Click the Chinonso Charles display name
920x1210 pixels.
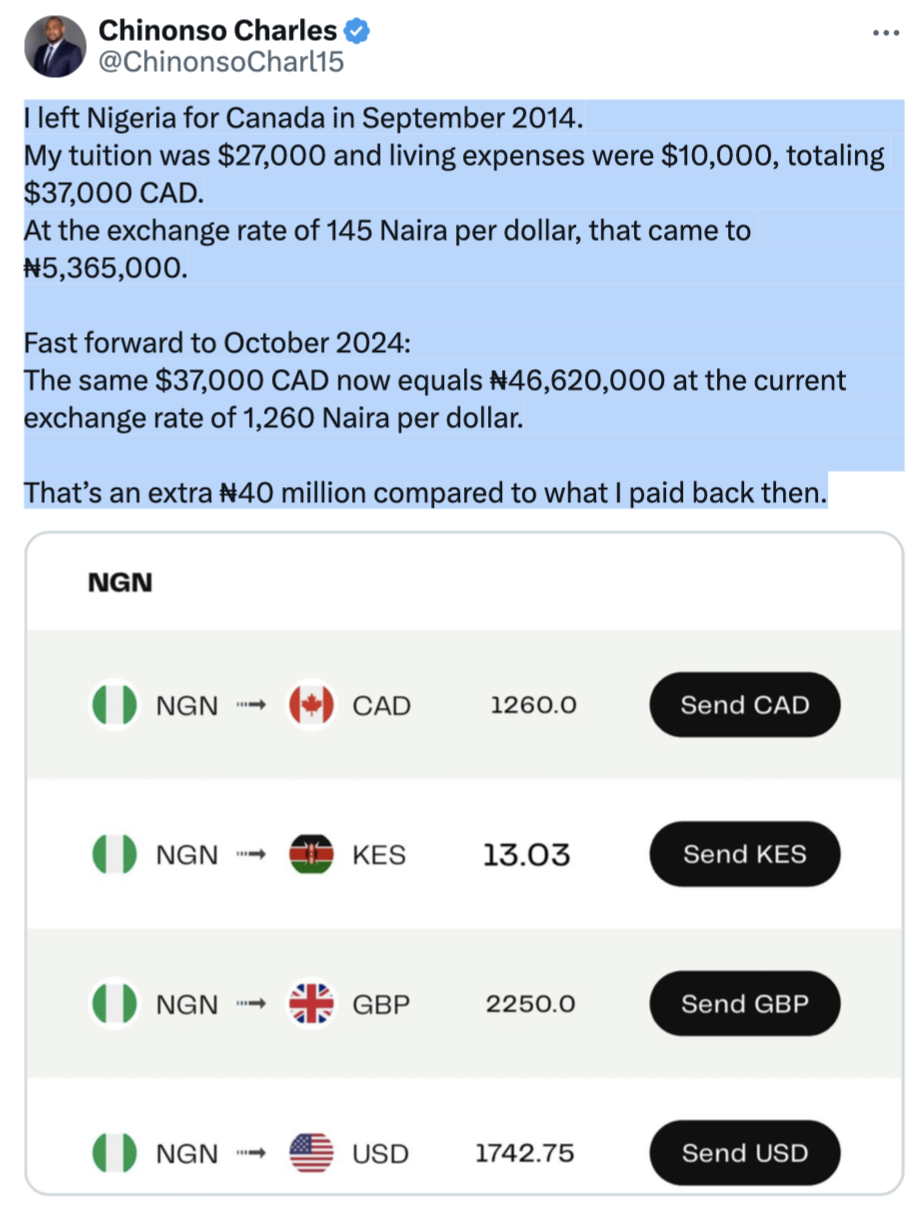[x=216, y=31]
